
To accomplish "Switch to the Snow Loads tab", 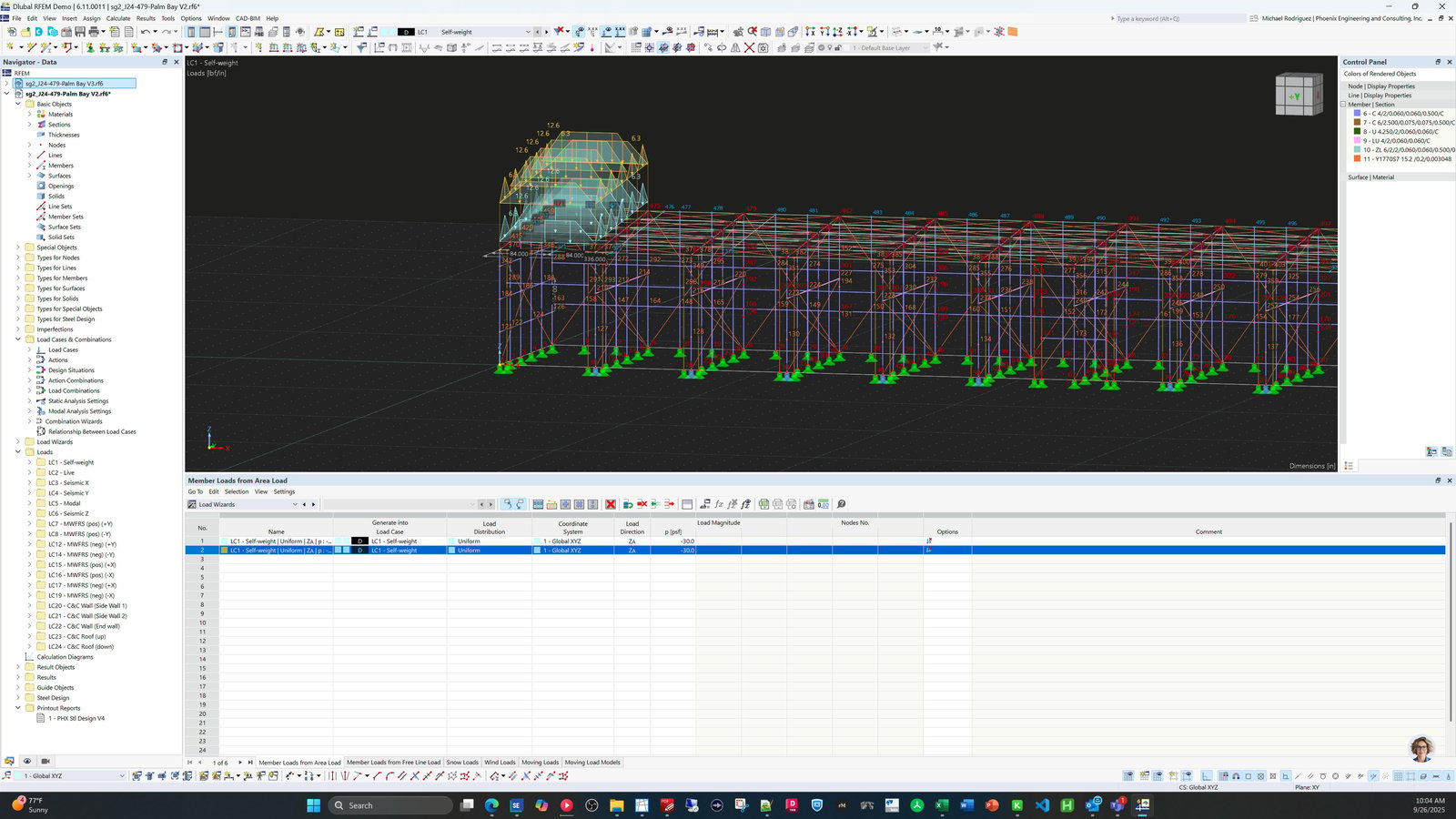I will pos(462,763).
